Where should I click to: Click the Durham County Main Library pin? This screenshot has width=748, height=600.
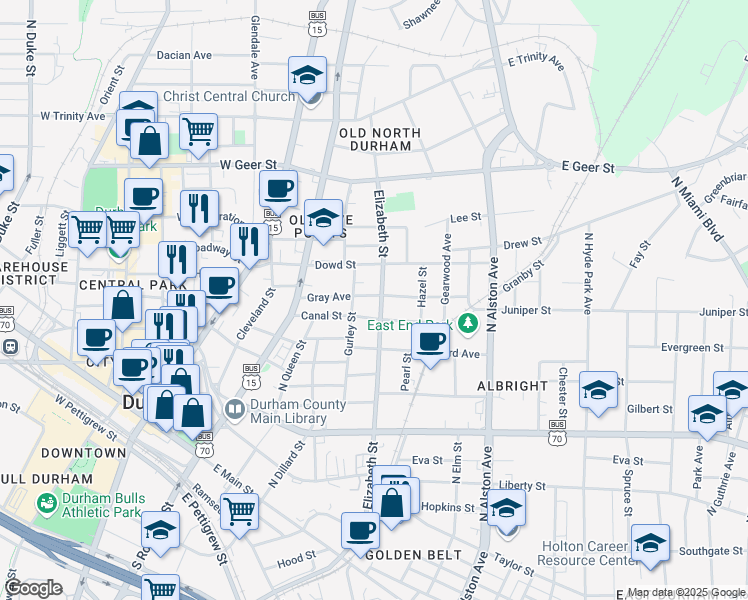(235, 410)
